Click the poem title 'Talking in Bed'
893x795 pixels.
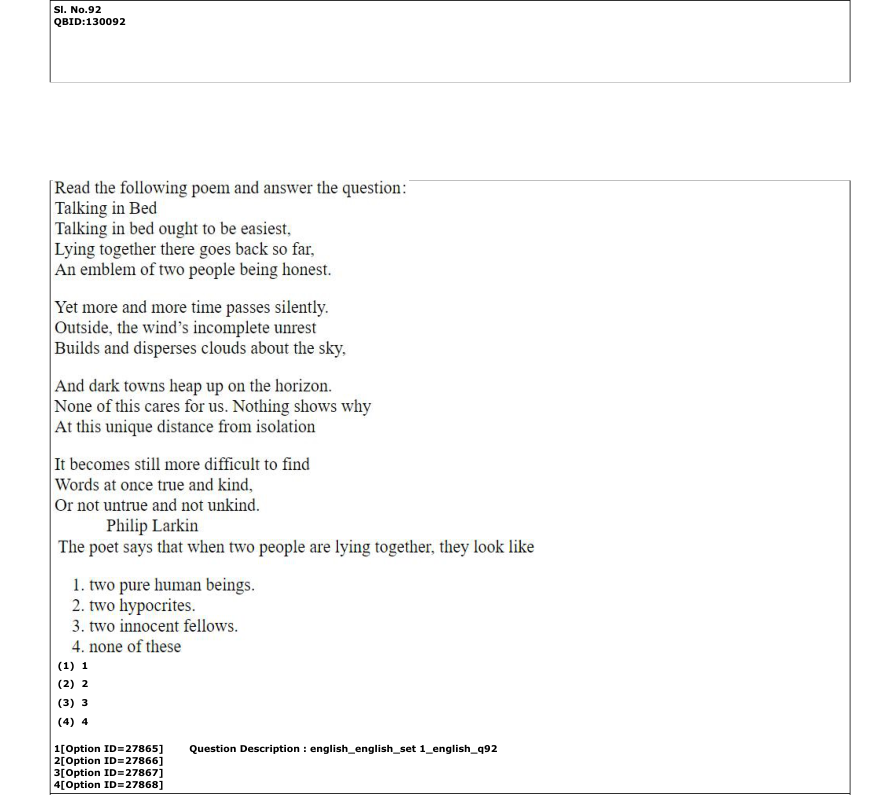[x=105, y=208]
